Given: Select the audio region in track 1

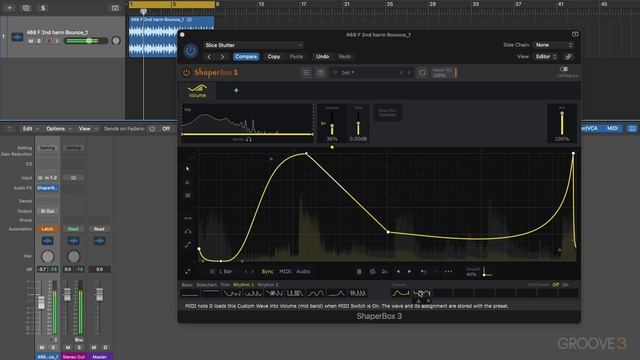Looking at the screenshot, I should [172, 36].
